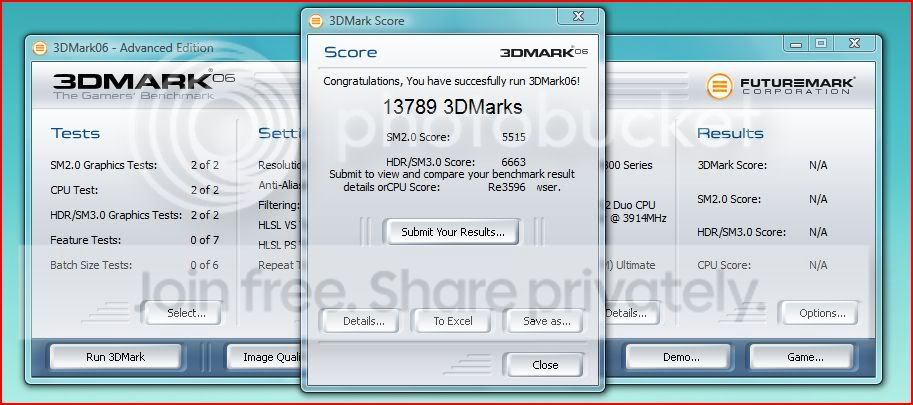Click the @ 3914MHz CPU speed text
The height and width of the screenshot is (405, 913).
pyautogui.click(x=638, y=219)
